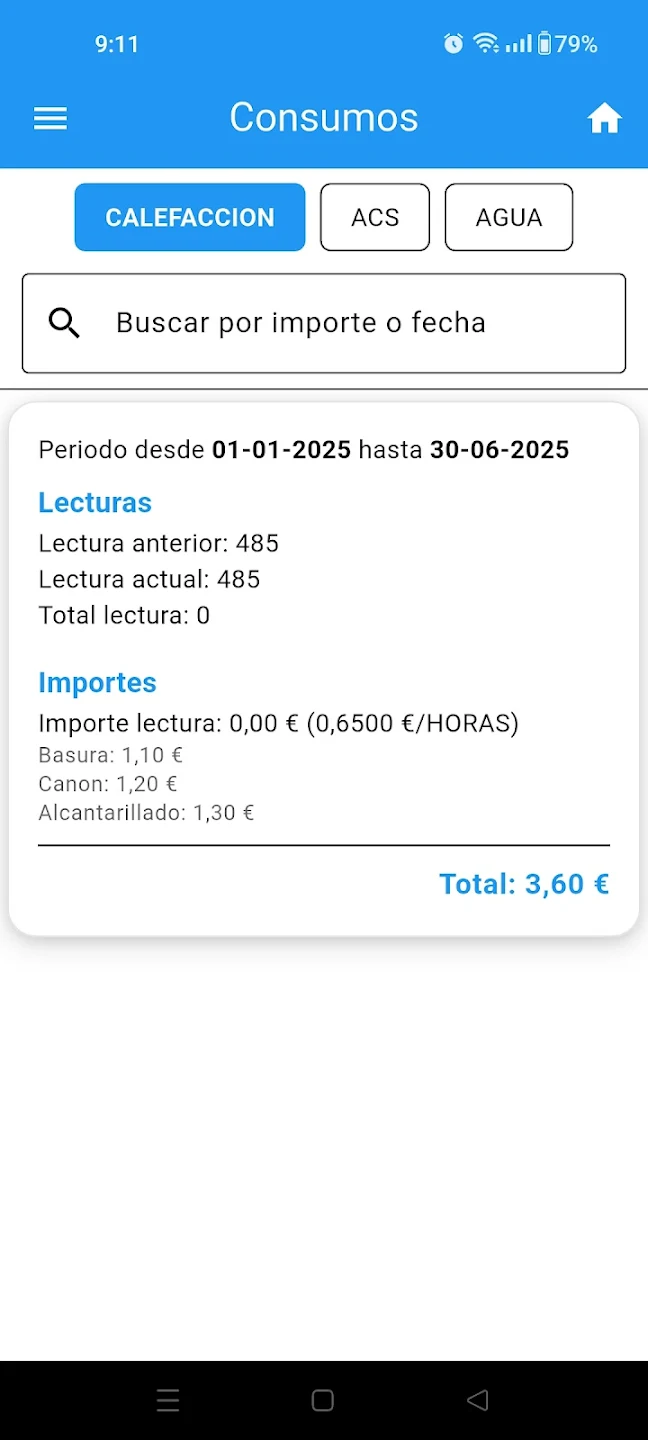Tap the Importe lectura line

278,724
